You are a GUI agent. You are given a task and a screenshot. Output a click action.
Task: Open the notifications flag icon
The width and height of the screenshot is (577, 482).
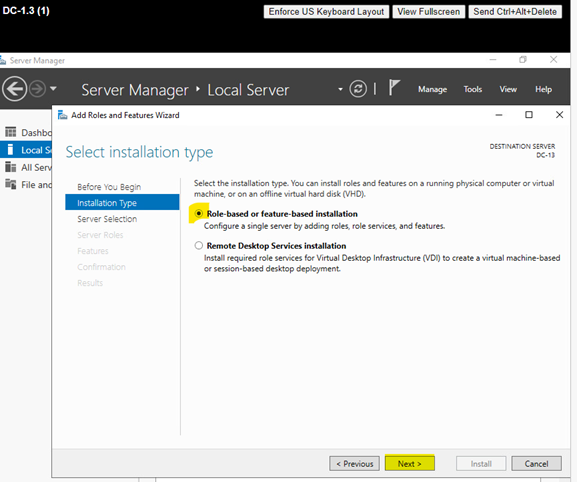pos(394,88)
